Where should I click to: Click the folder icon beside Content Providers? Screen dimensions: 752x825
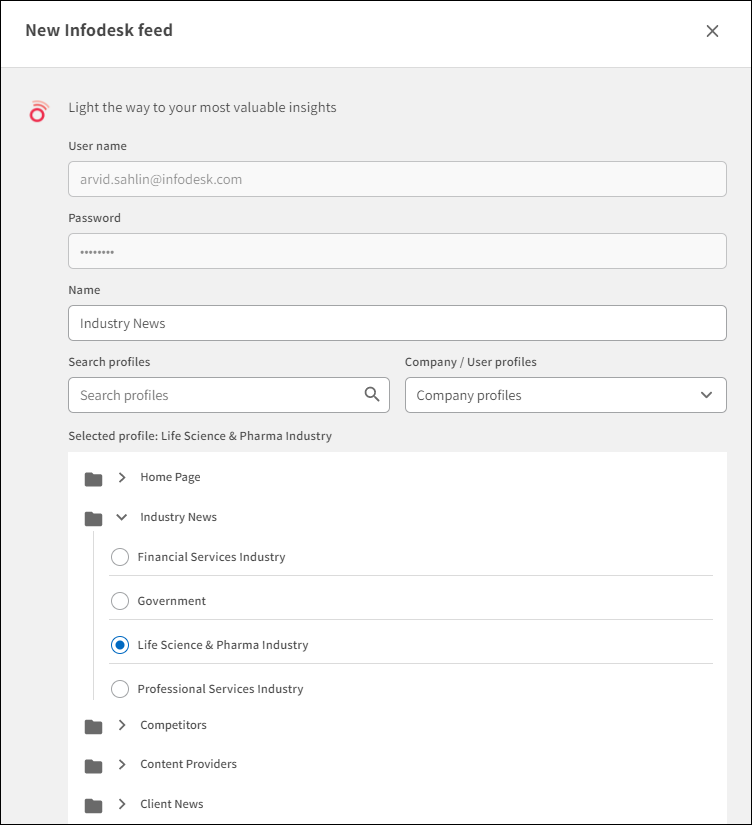tap(93, 764)
